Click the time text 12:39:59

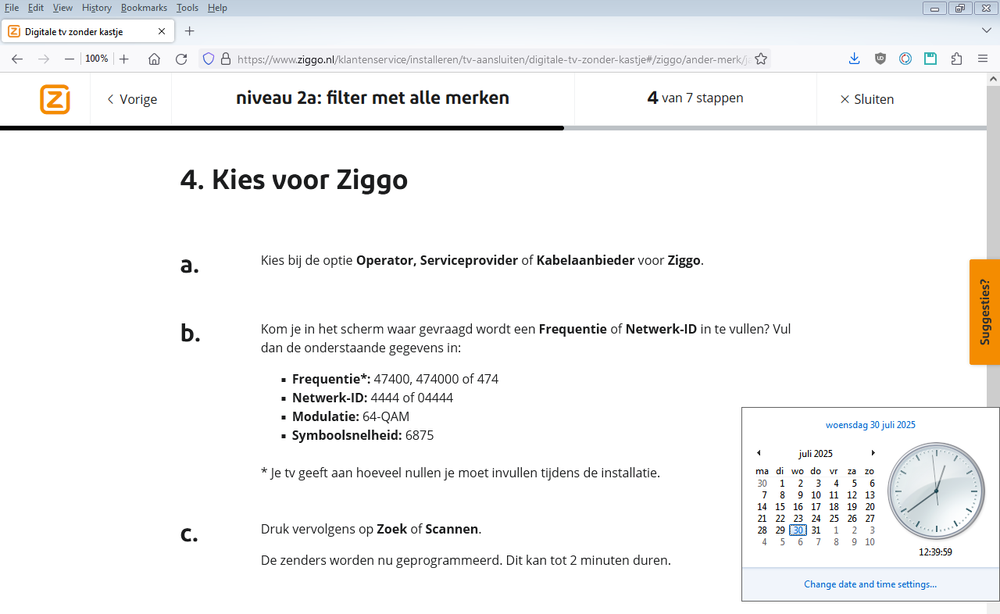935,552
